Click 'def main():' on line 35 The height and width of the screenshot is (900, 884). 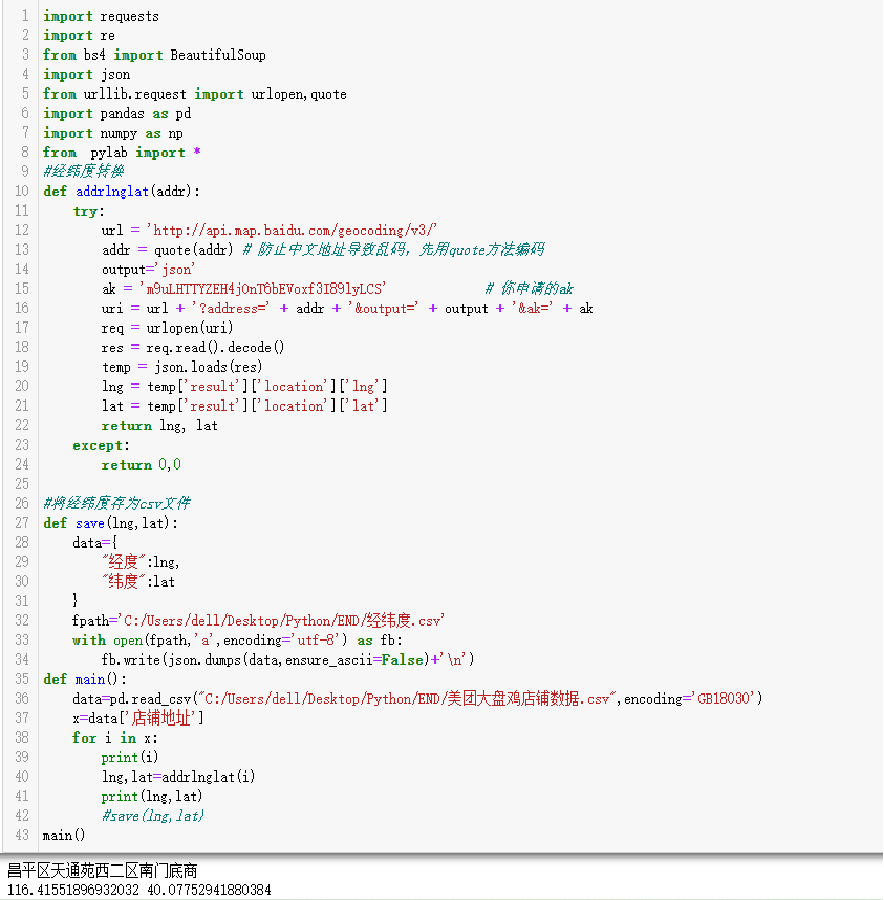[x=85, y=680]
